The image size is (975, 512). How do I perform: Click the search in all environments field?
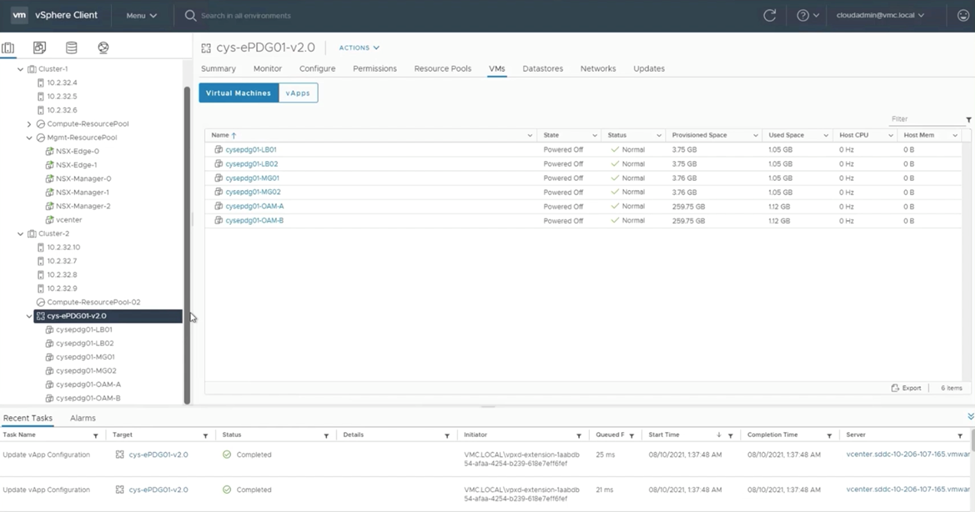pos(246,16)
